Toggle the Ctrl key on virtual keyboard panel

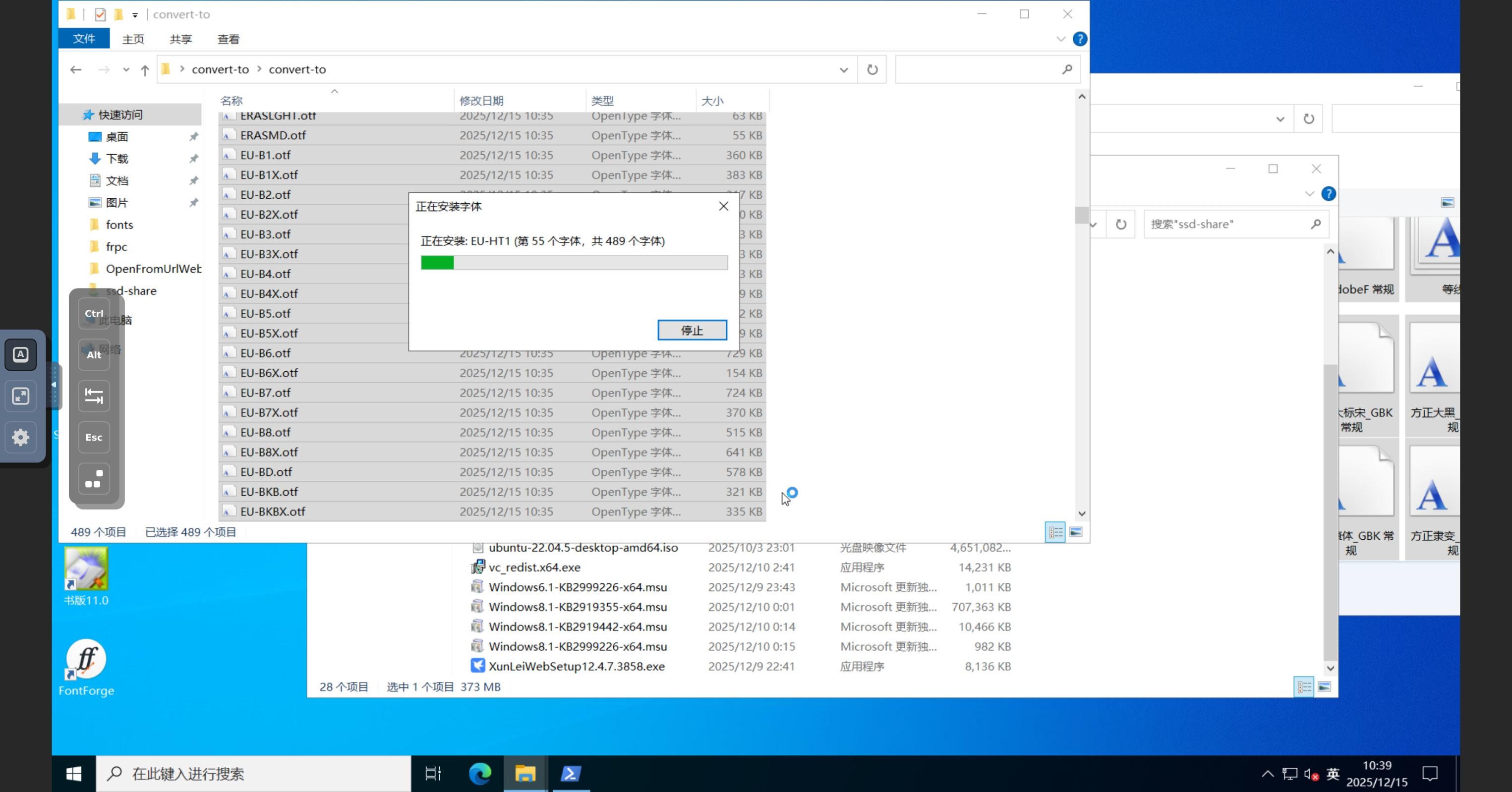pyautogui.click(x=94, y=313)
